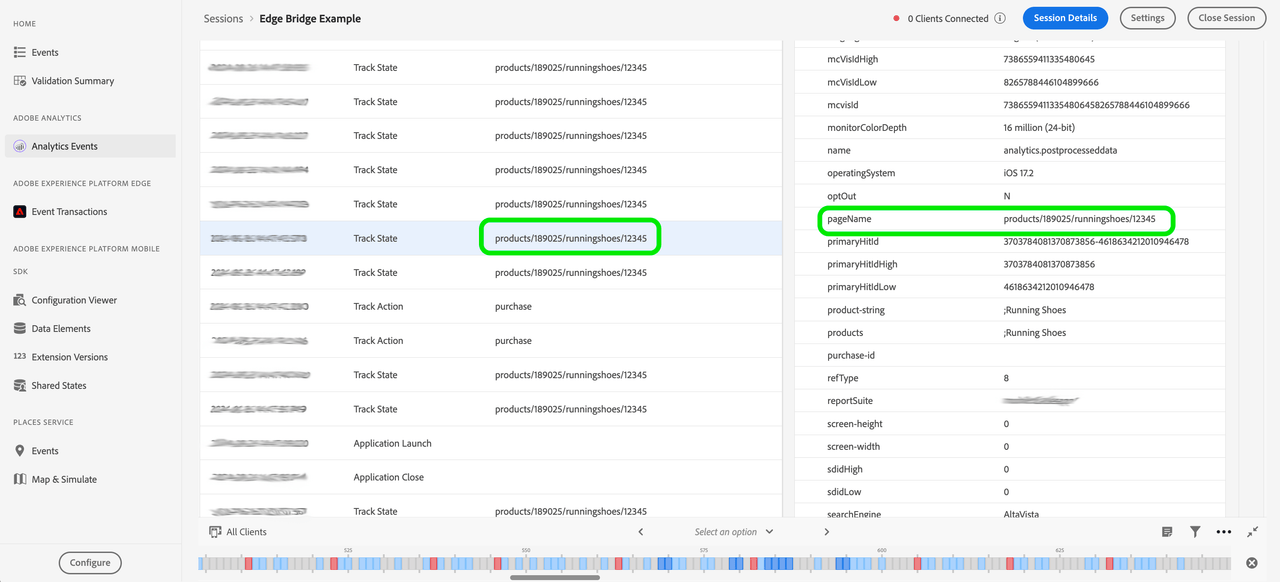Open Extension Versions view

tap(69, 357)
